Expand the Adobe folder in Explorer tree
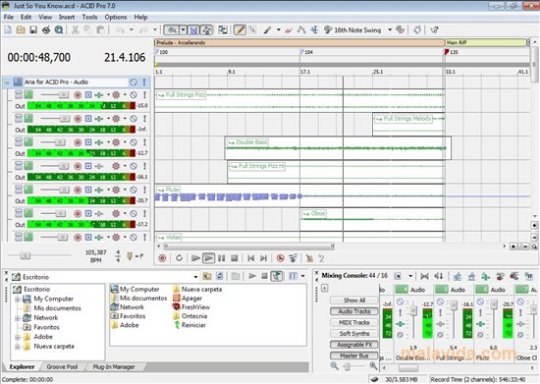The width and height of the screenshot is (540, 384). click(x=17, y=337)
